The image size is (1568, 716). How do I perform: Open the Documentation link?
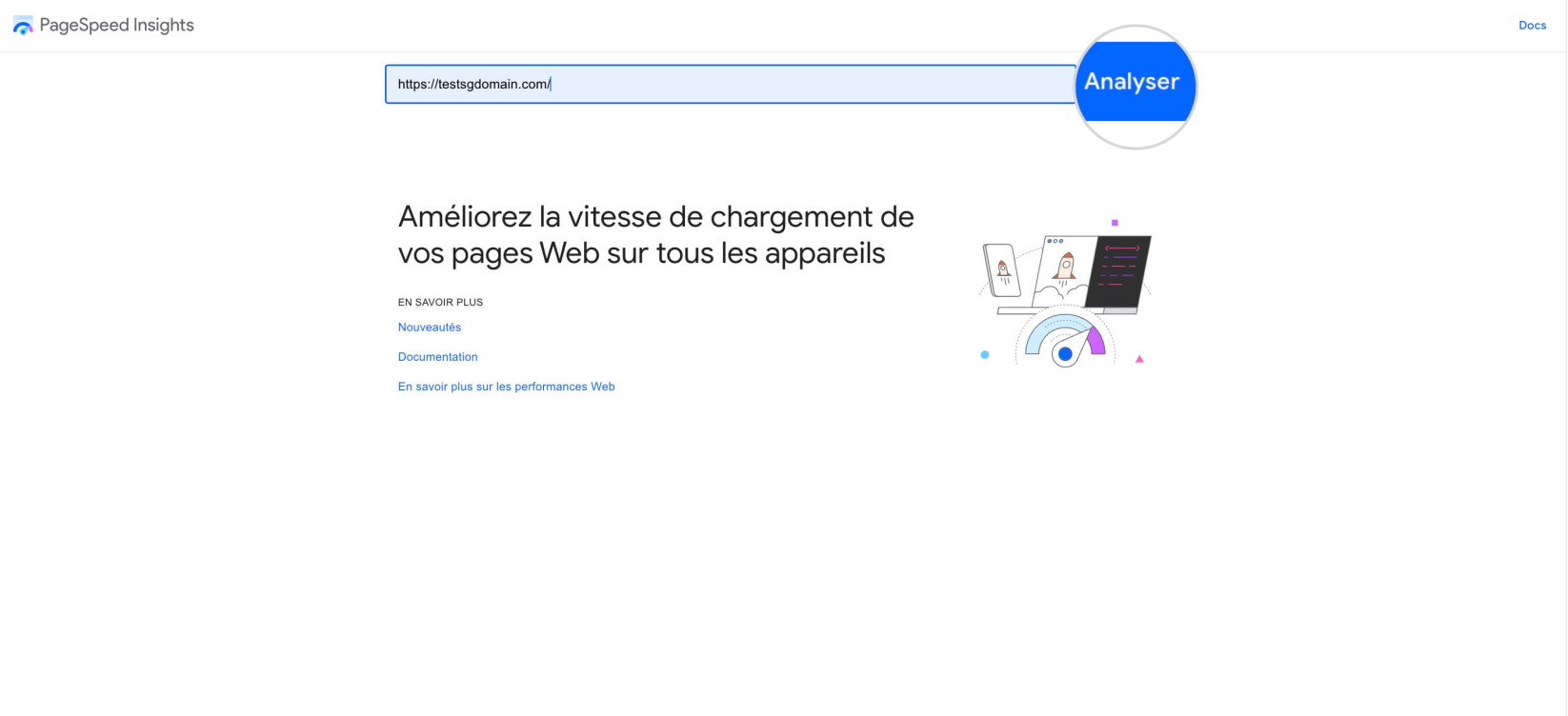(438, 357)
